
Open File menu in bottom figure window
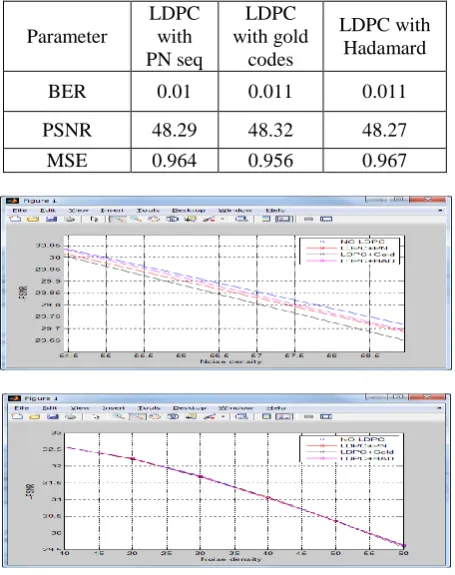tap(21, 408)
